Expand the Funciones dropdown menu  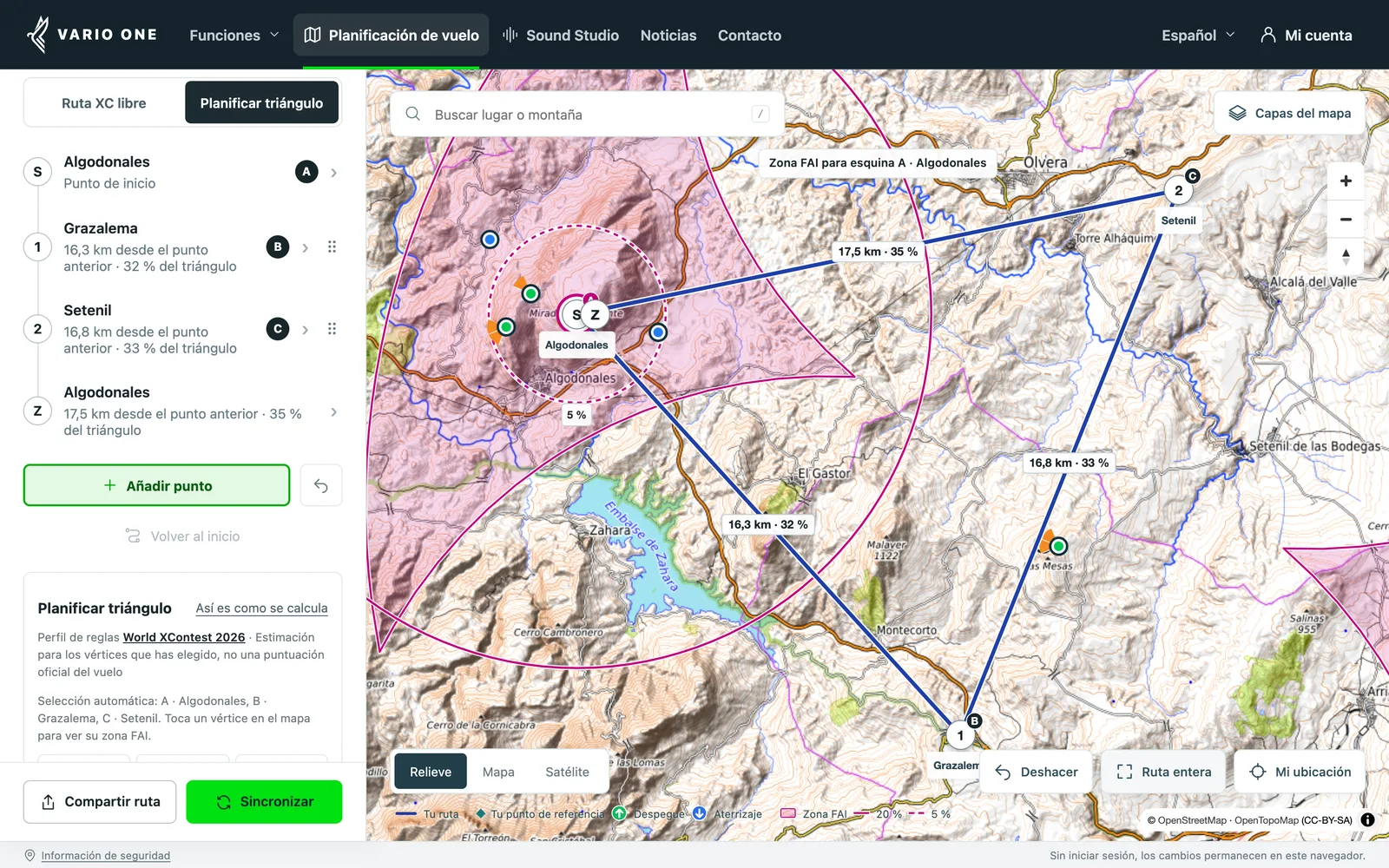tap(234, 36)
